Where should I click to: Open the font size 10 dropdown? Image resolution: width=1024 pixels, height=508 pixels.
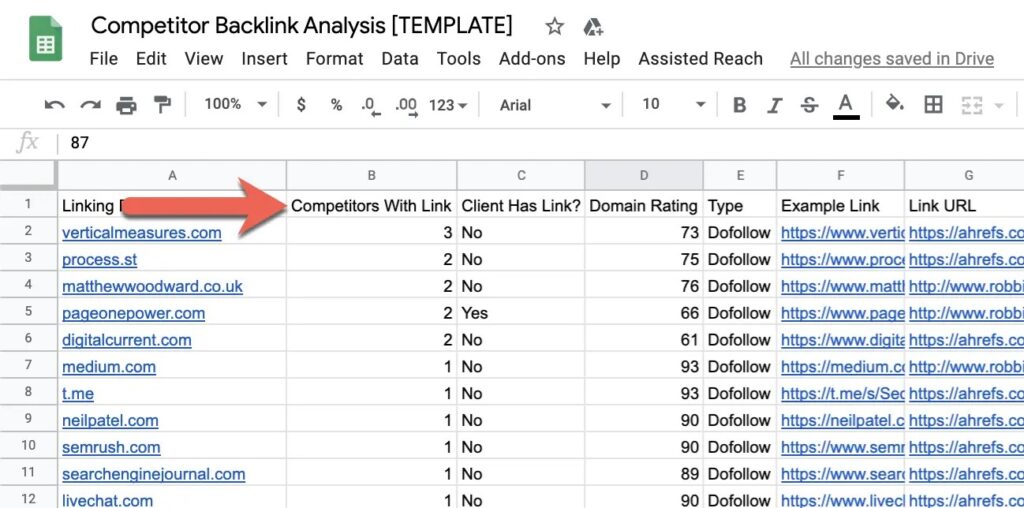(x=673, y=104)
